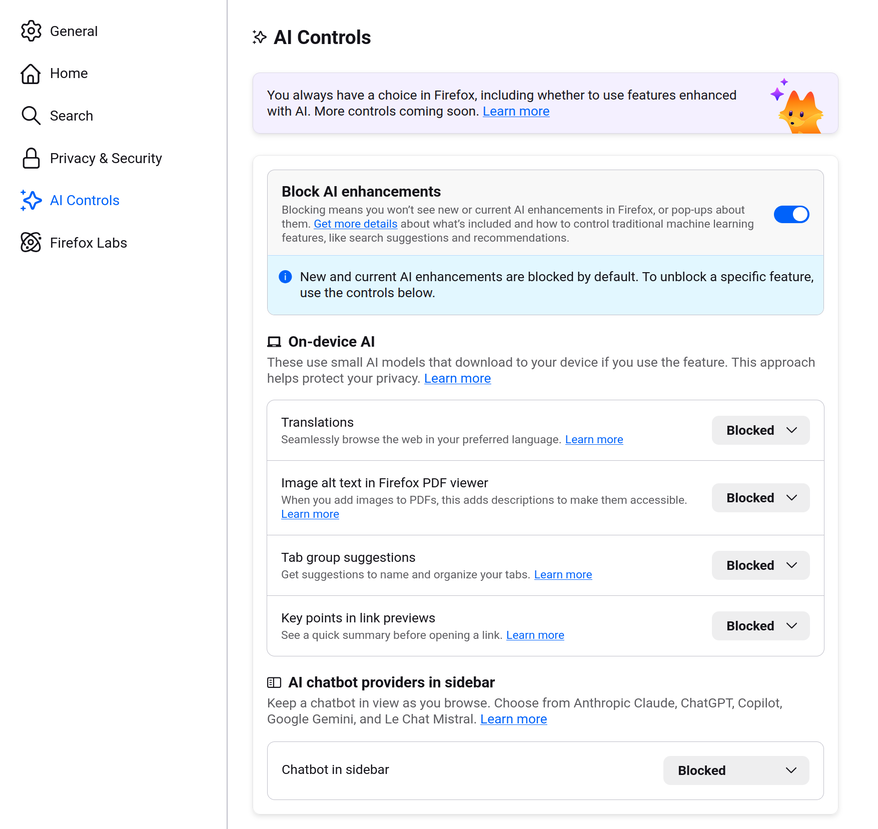Open the Translations Blocked dropdown

pyautogui.click(x=760, y=430)
